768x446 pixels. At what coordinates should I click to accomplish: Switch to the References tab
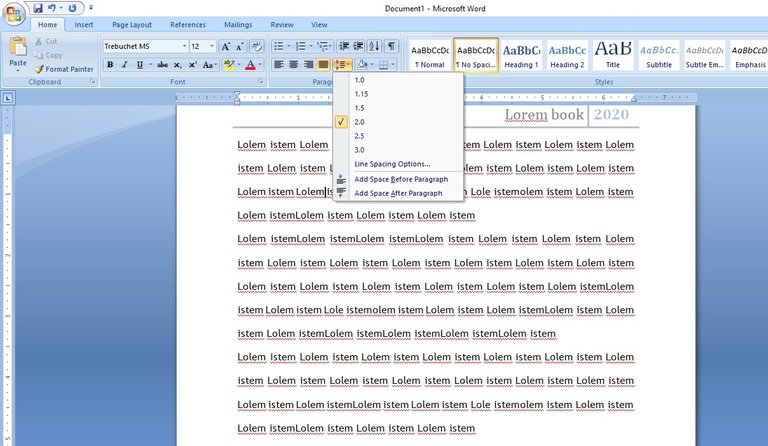[x=188, y=24]
